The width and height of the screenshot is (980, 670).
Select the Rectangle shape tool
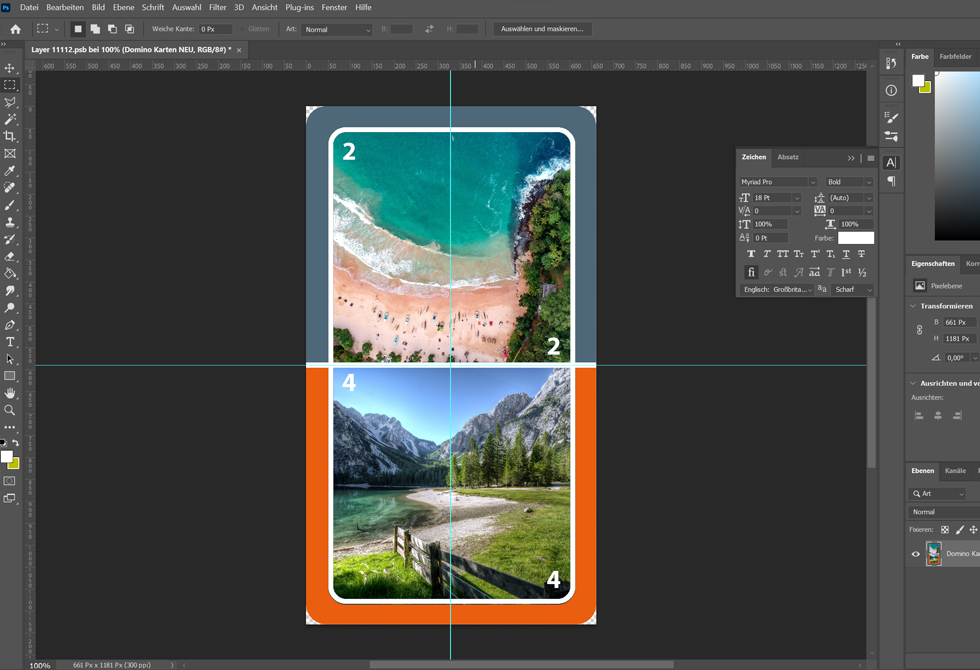(x=10, y=376)
